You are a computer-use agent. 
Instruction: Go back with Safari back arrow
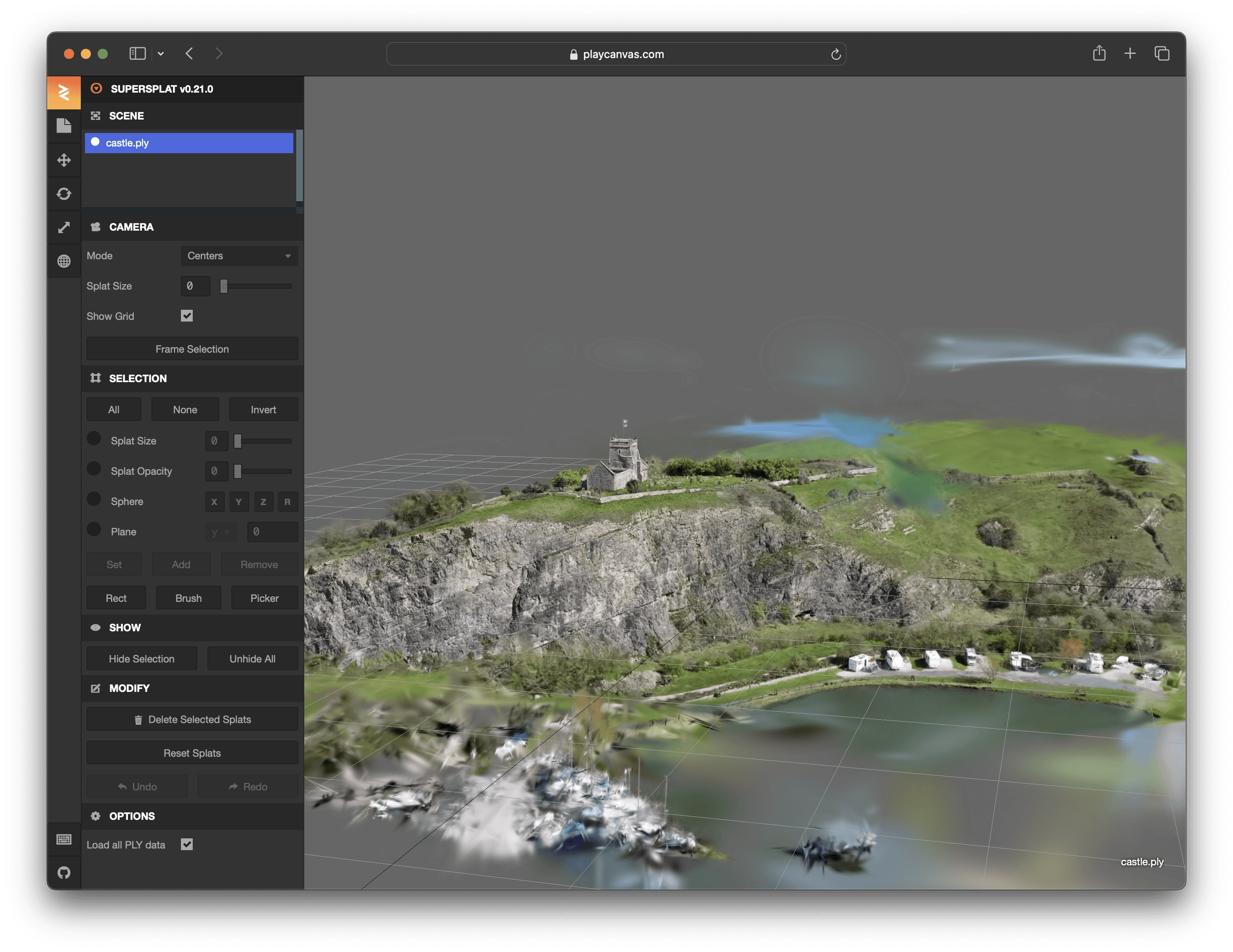point(189,53)
